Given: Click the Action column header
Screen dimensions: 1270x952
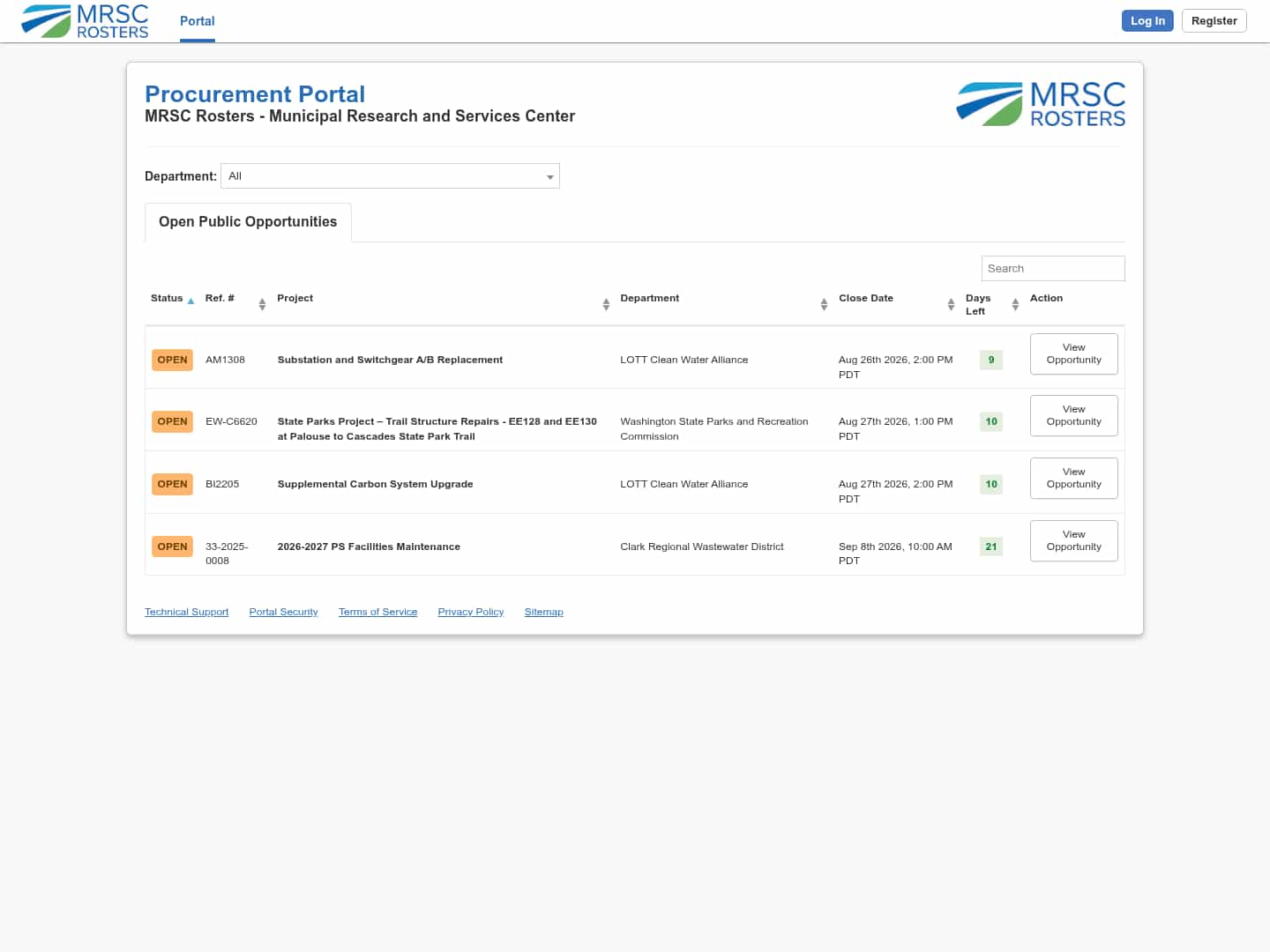Looking at the screenshot, I should click(1046, 298).
